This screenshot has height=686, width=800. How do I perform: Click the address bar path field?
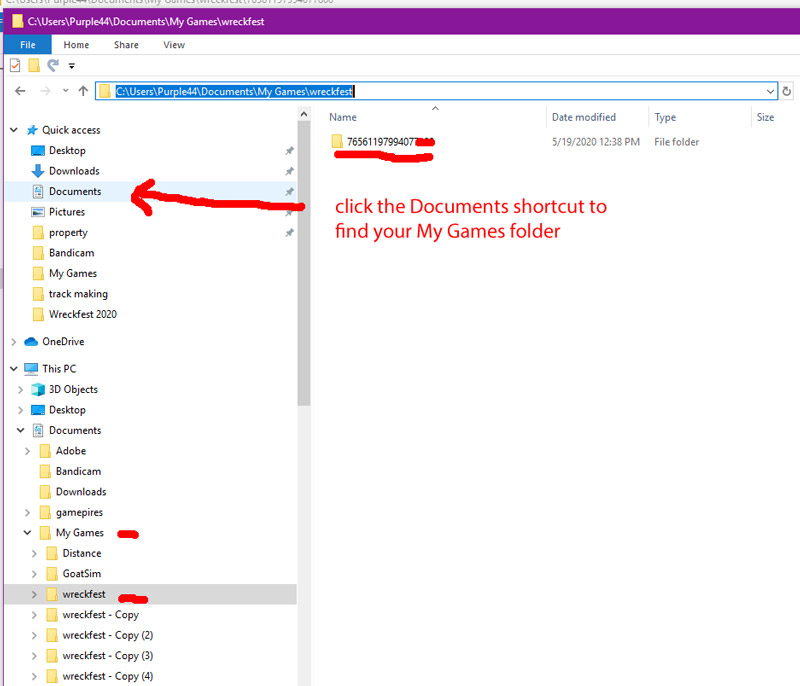click(x=436, y=91)
